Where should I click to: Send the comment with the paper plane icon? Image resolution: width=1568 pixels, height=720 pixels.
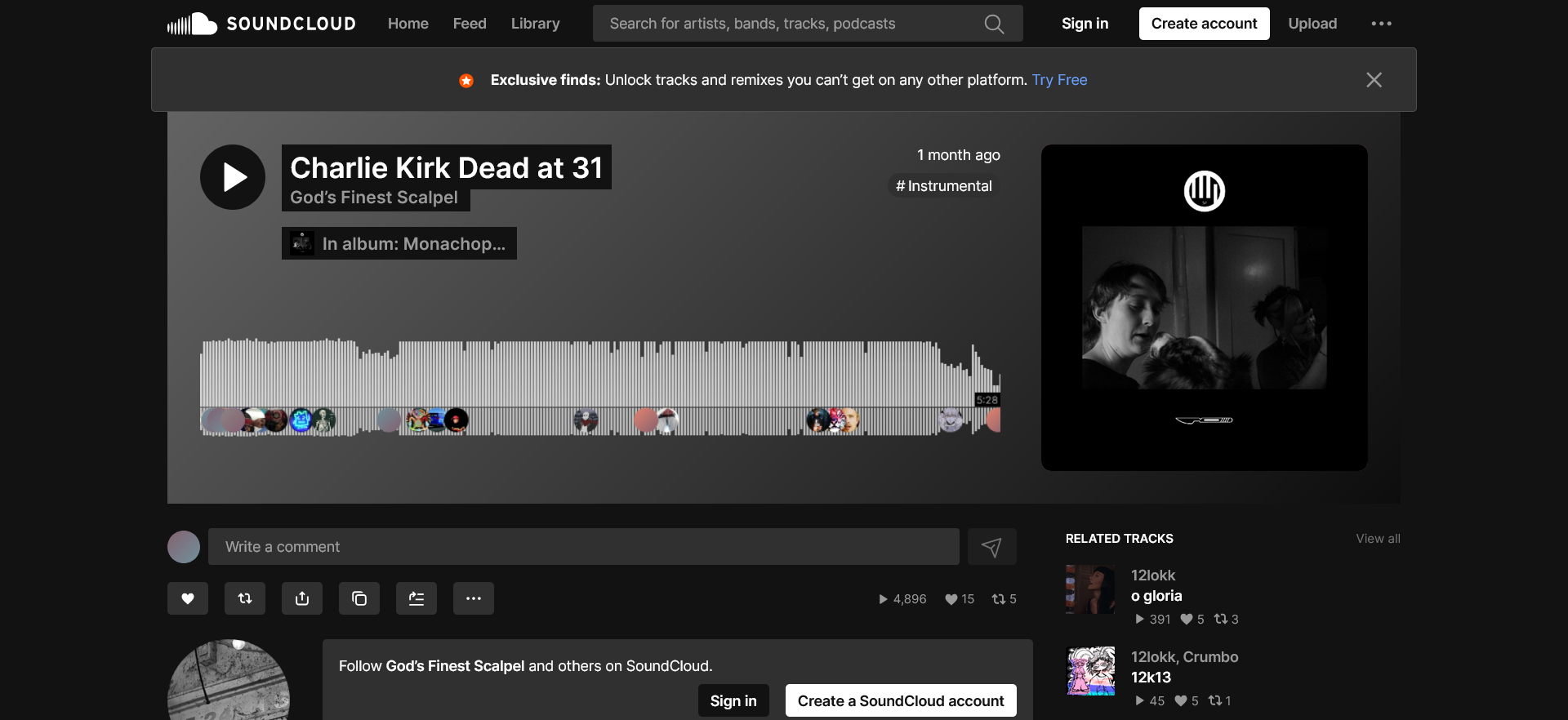[992, 547]
